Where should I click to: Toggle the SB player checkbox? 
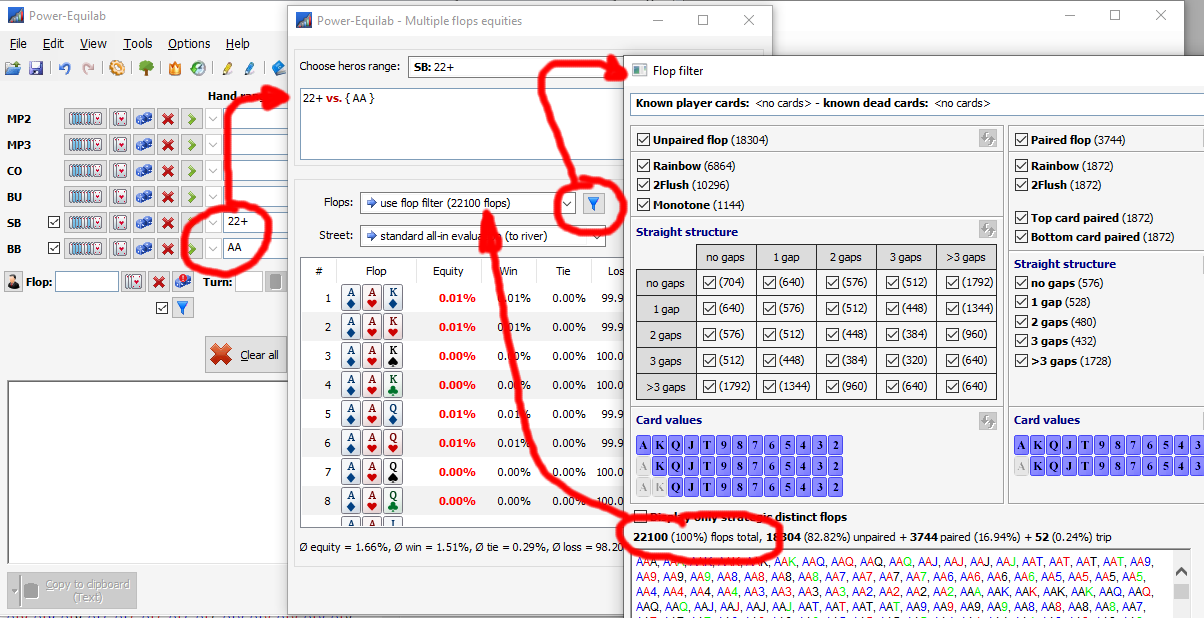click(x=54, y=222)
